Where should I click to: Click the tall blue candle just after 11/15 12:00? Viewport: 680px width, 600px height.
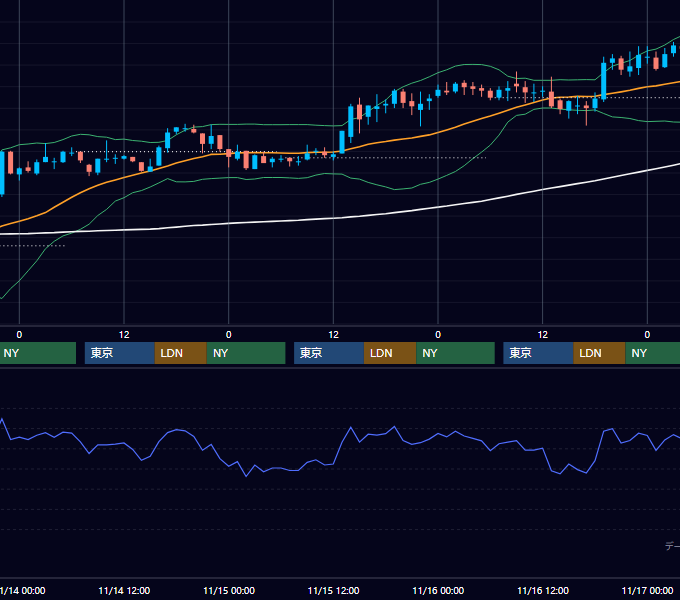coord(342,142)
